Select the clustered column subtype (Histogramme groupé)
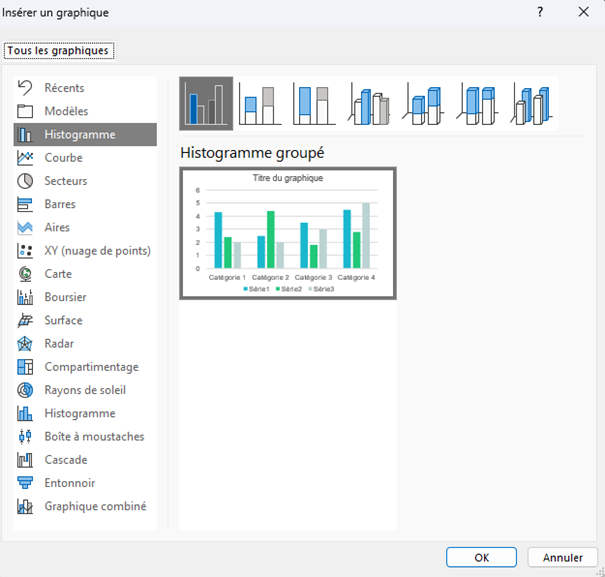Image resolution: width=605 pixels, height=577 pixels. click(206, 103)
